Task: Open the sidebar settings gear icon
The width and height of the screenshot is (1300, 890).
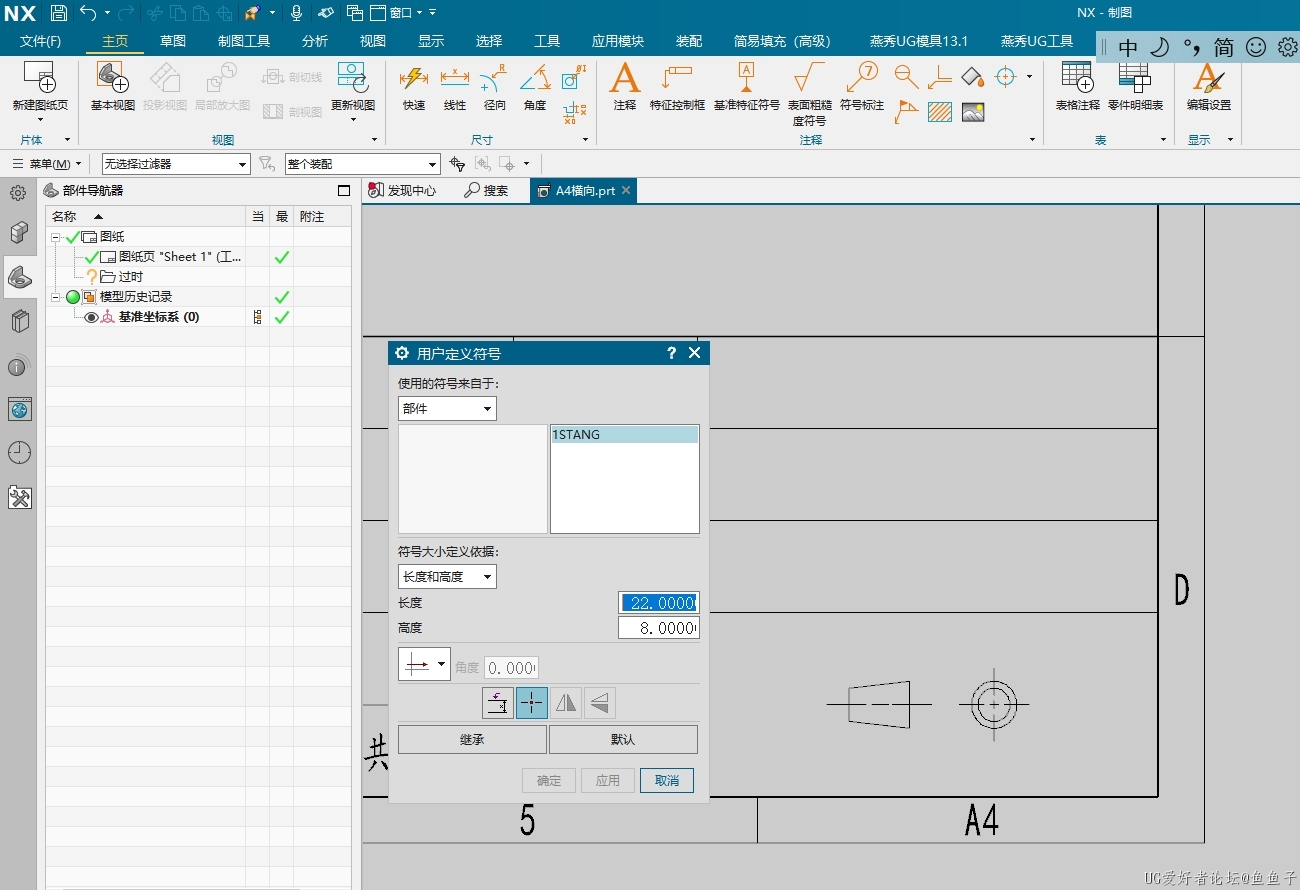Action: click(18, 193)
